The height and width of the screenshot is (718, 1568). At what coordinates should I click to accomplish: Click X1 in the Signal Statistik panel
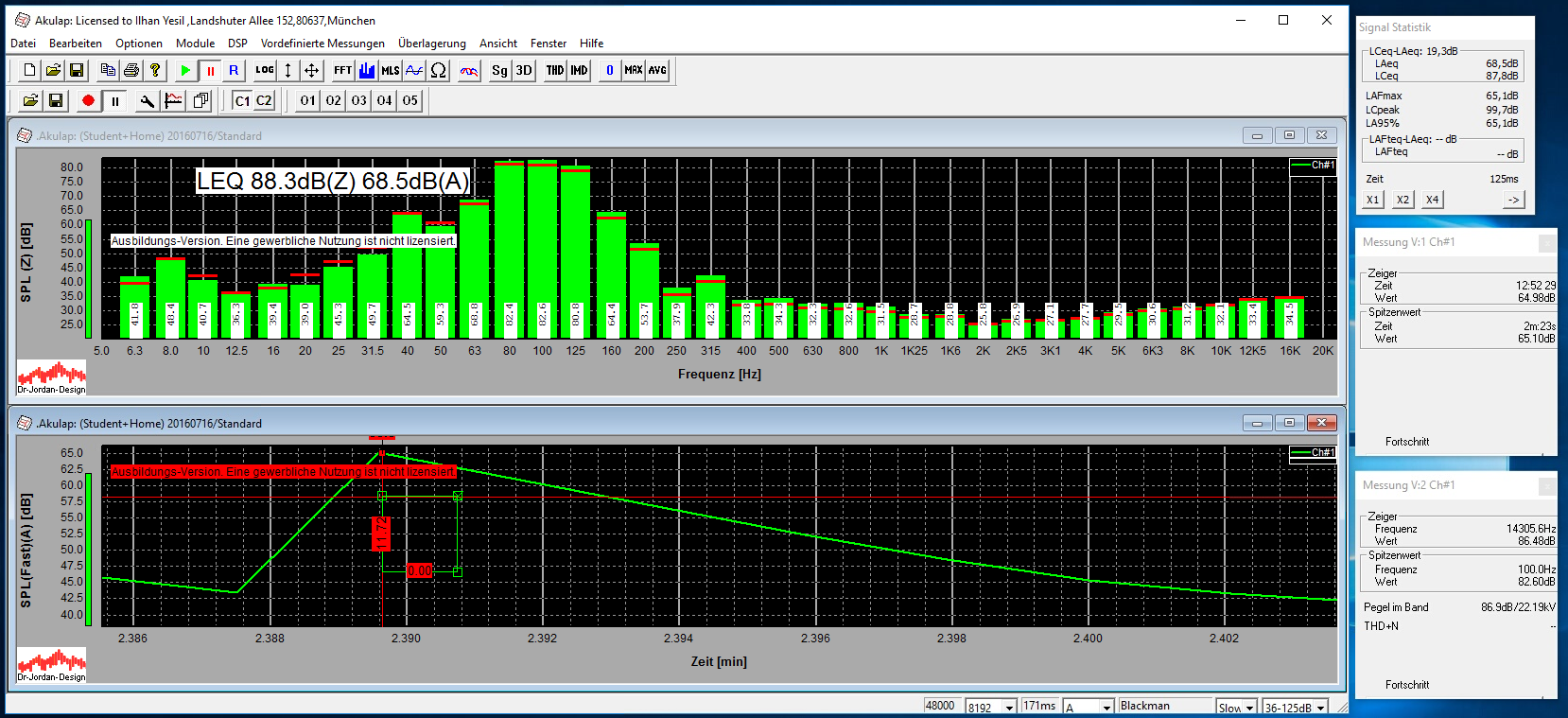point(1373,200)
